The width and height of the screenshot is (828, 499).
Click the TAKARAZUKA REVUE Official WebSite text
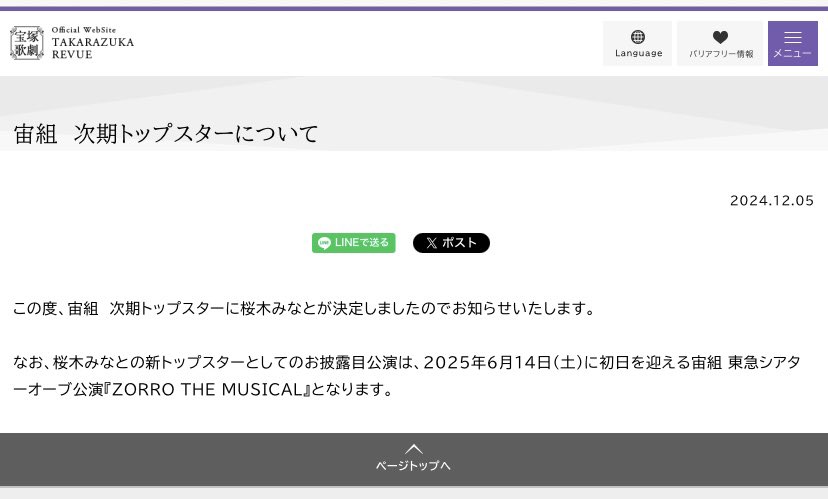(x=93, y=43)
